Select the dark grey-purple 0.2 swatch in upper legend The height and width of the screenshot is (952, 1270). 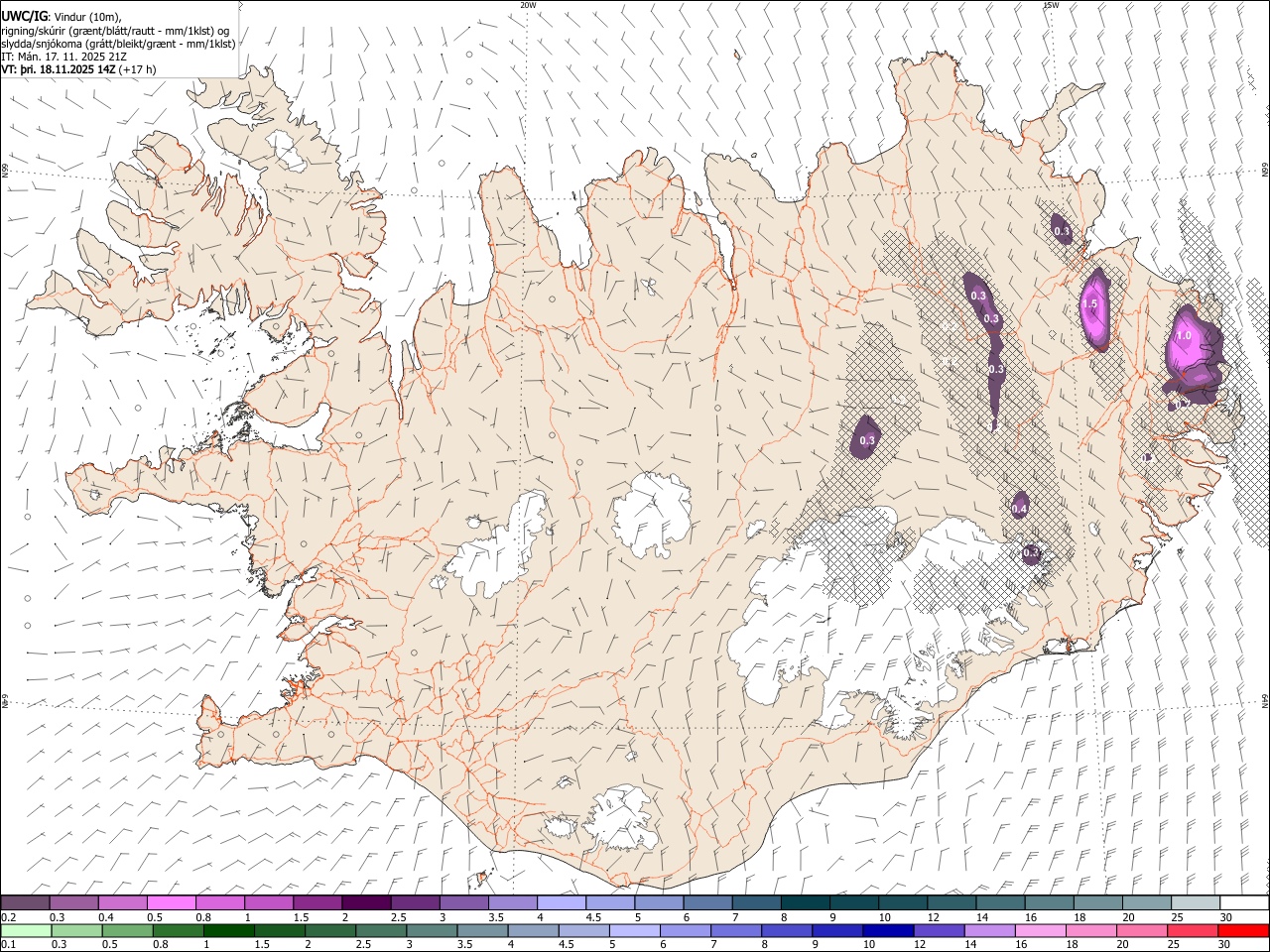pos(25,902)
